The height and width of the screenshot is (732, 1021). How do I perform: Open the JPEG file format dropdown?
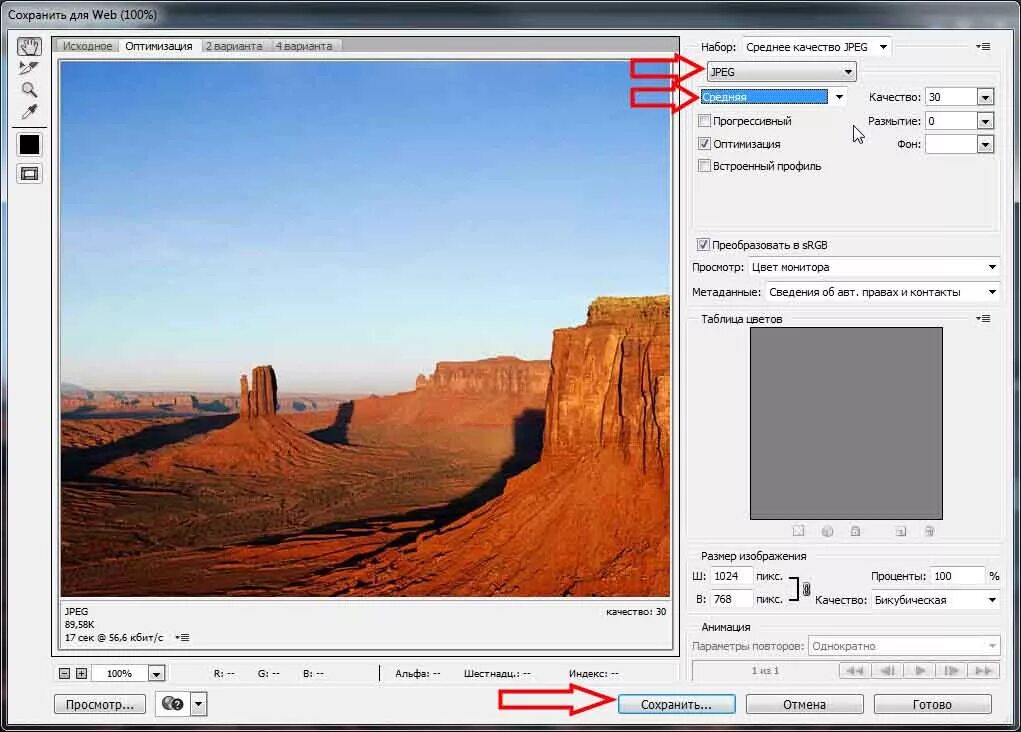(781, 72)
